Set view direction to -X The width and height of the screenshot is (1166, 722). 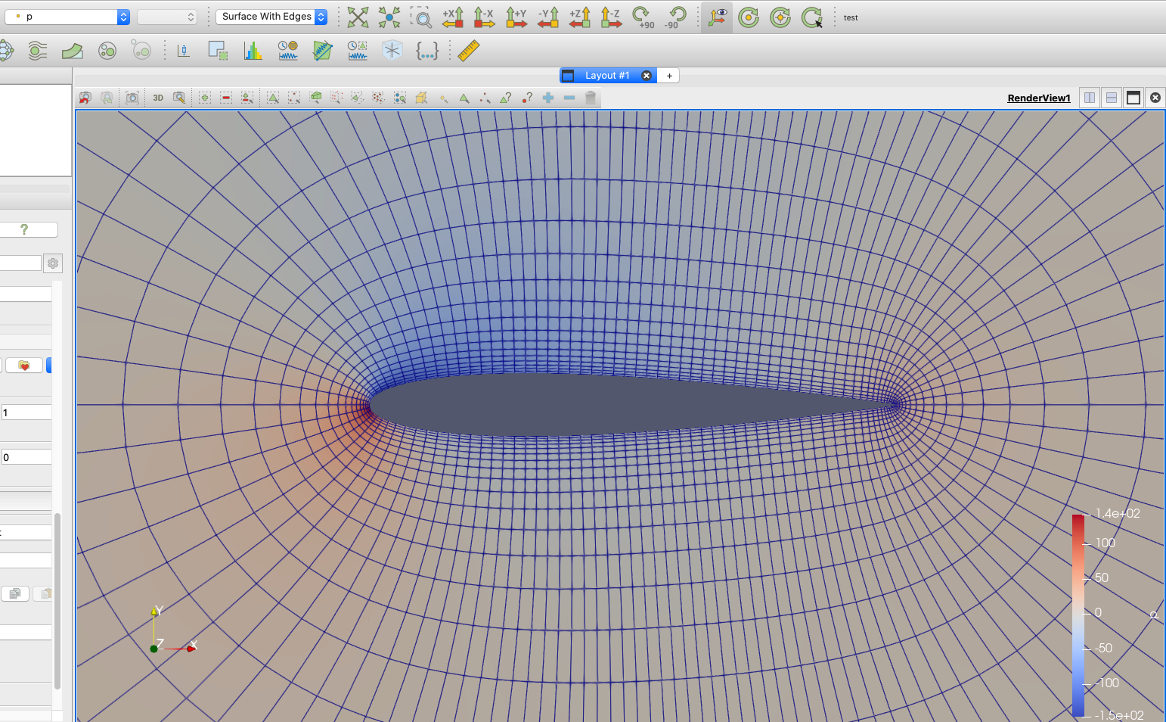[x=484, y=16]
